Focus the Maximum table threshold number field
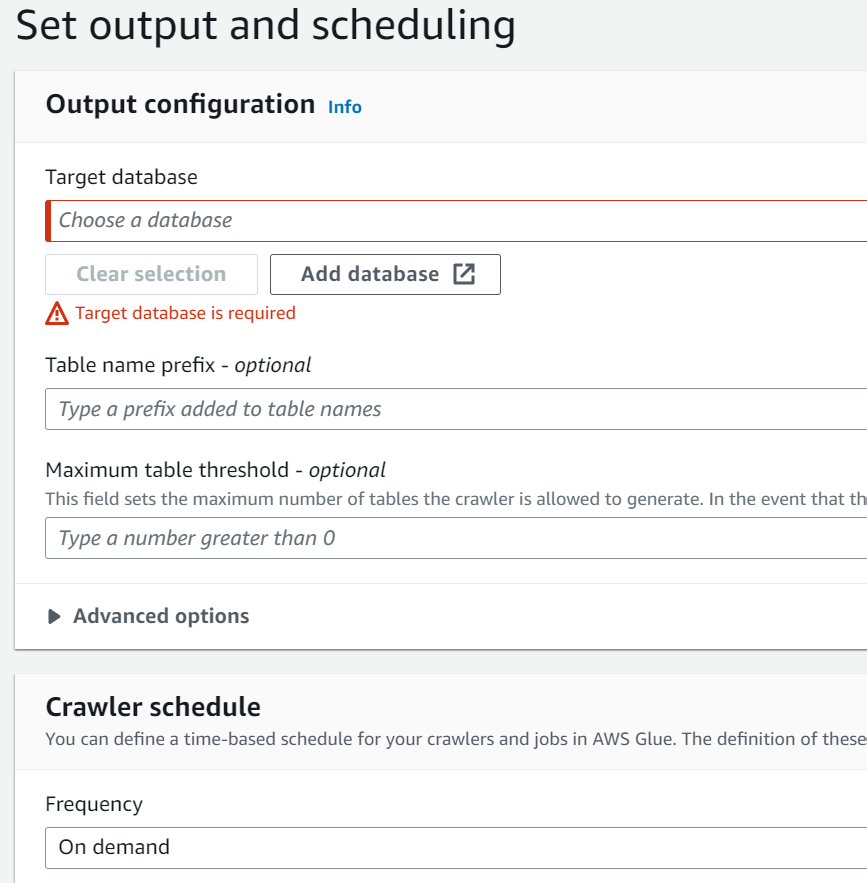Screen dimensions: 867x883 (x=456, y=538)
